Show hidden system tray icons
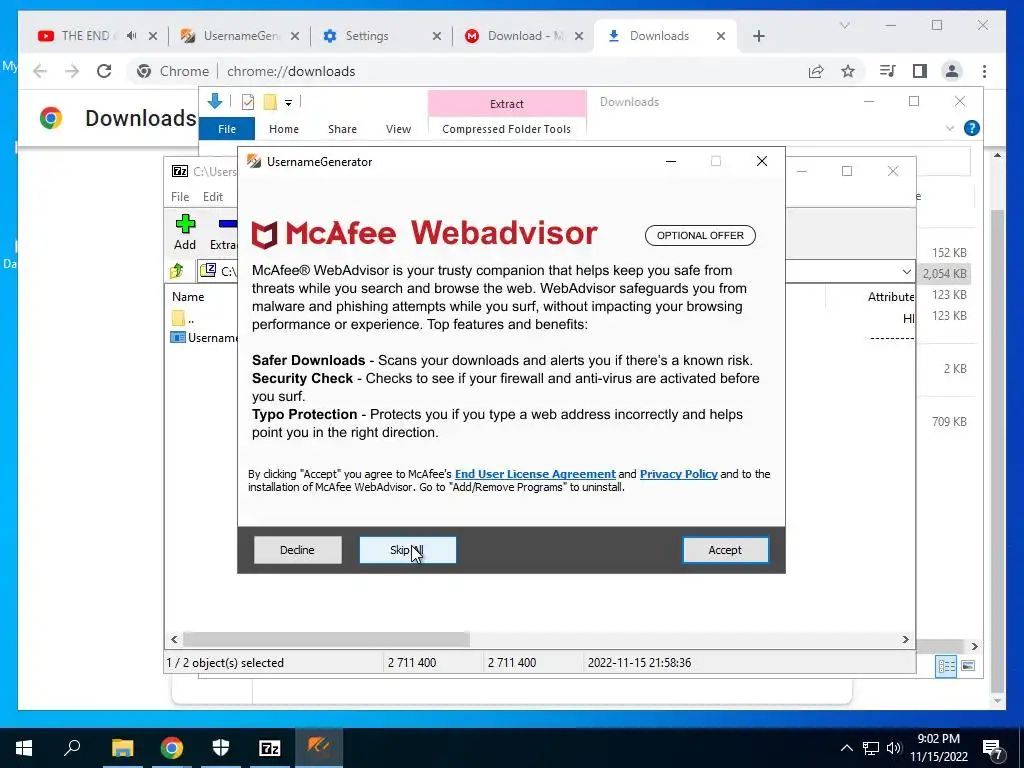This screenshot has width=1024, height=768. 846,748
